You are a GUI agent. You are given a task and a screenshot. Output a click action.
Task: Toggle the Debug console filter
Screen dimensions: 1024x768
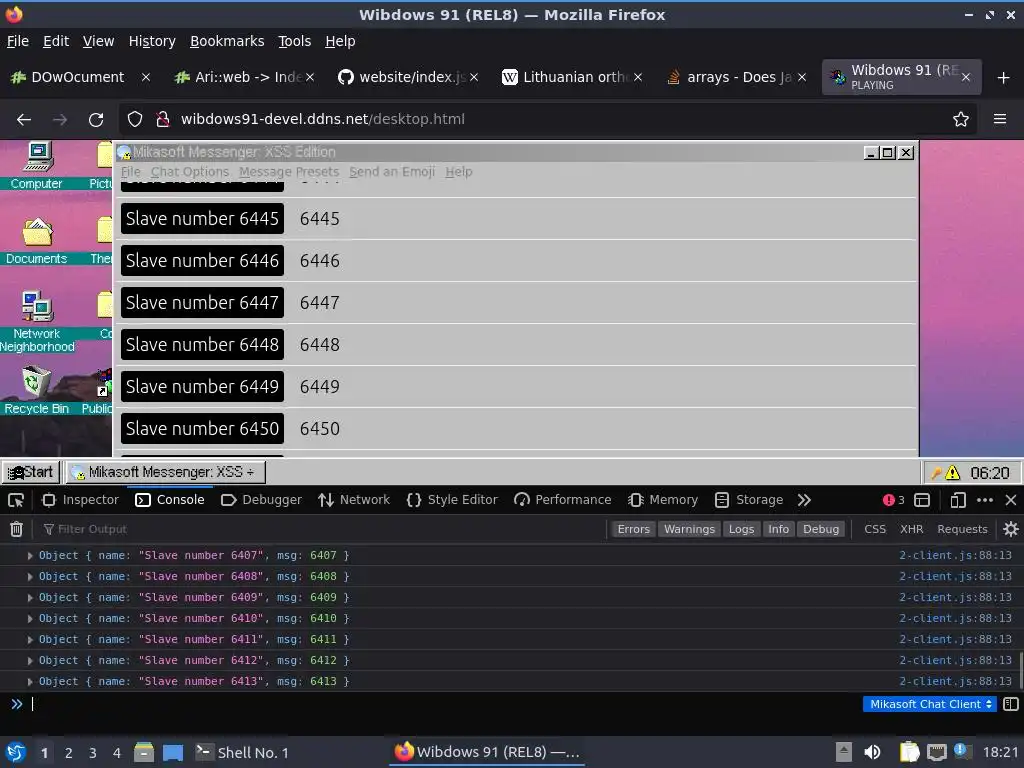[x=821, y=529]
